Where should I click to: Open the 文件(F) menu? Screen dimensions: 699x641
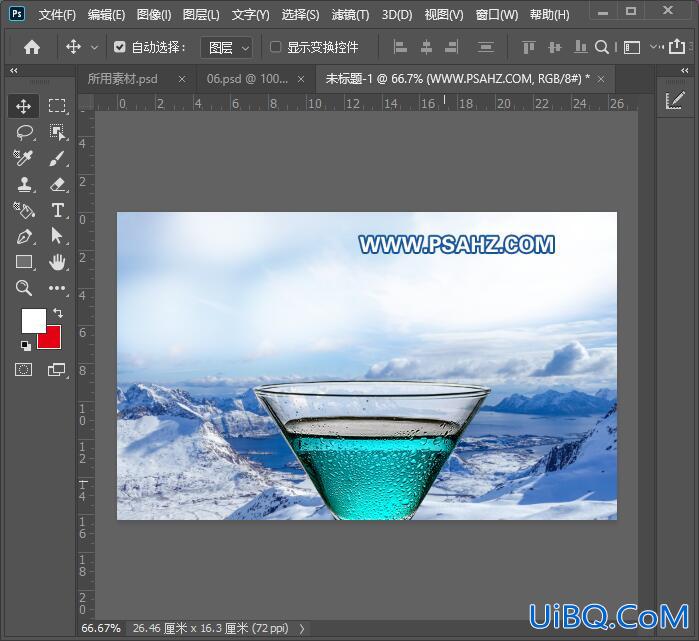57,15
